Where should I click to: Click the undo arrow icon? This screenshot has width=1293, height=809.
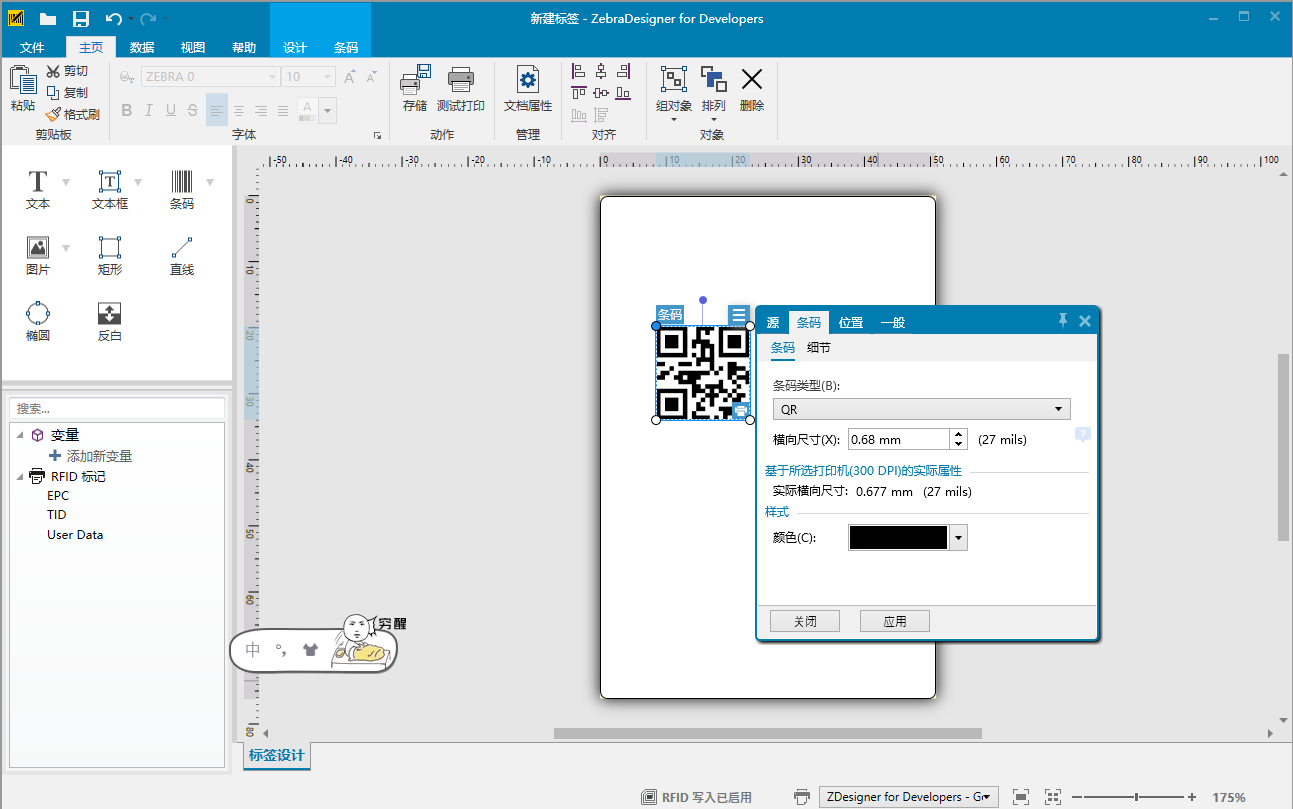point(114,19)
